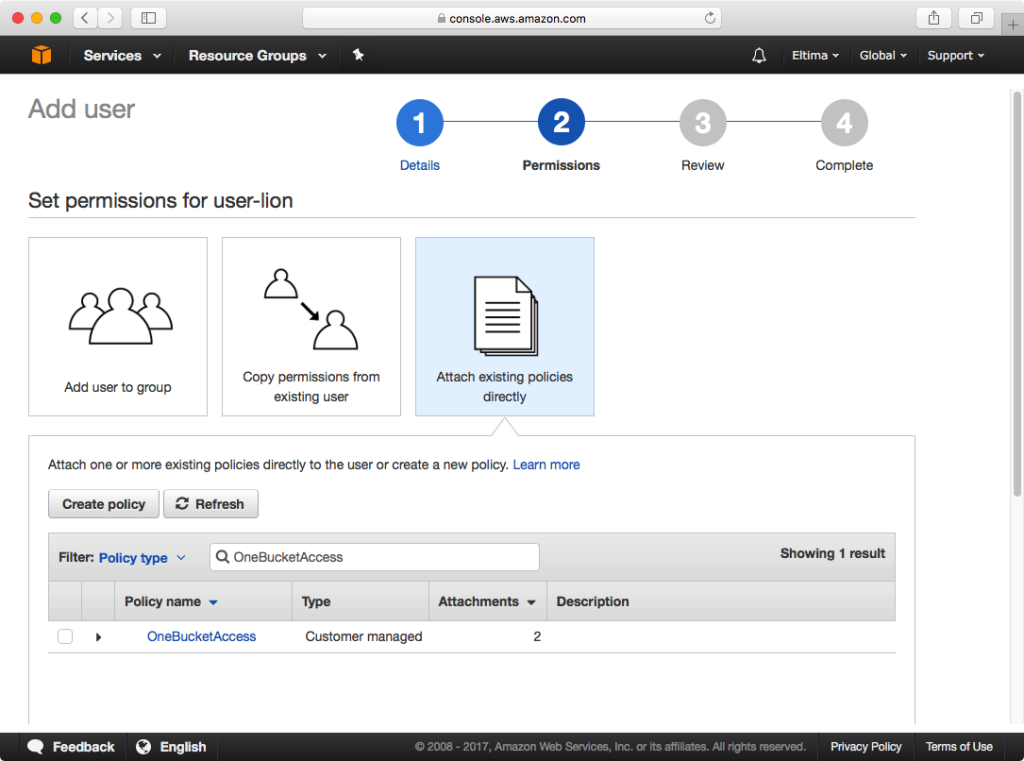Check the OneBucketAccess policy checkbox
Screen dimensions: 1024x761
[64, 636]
